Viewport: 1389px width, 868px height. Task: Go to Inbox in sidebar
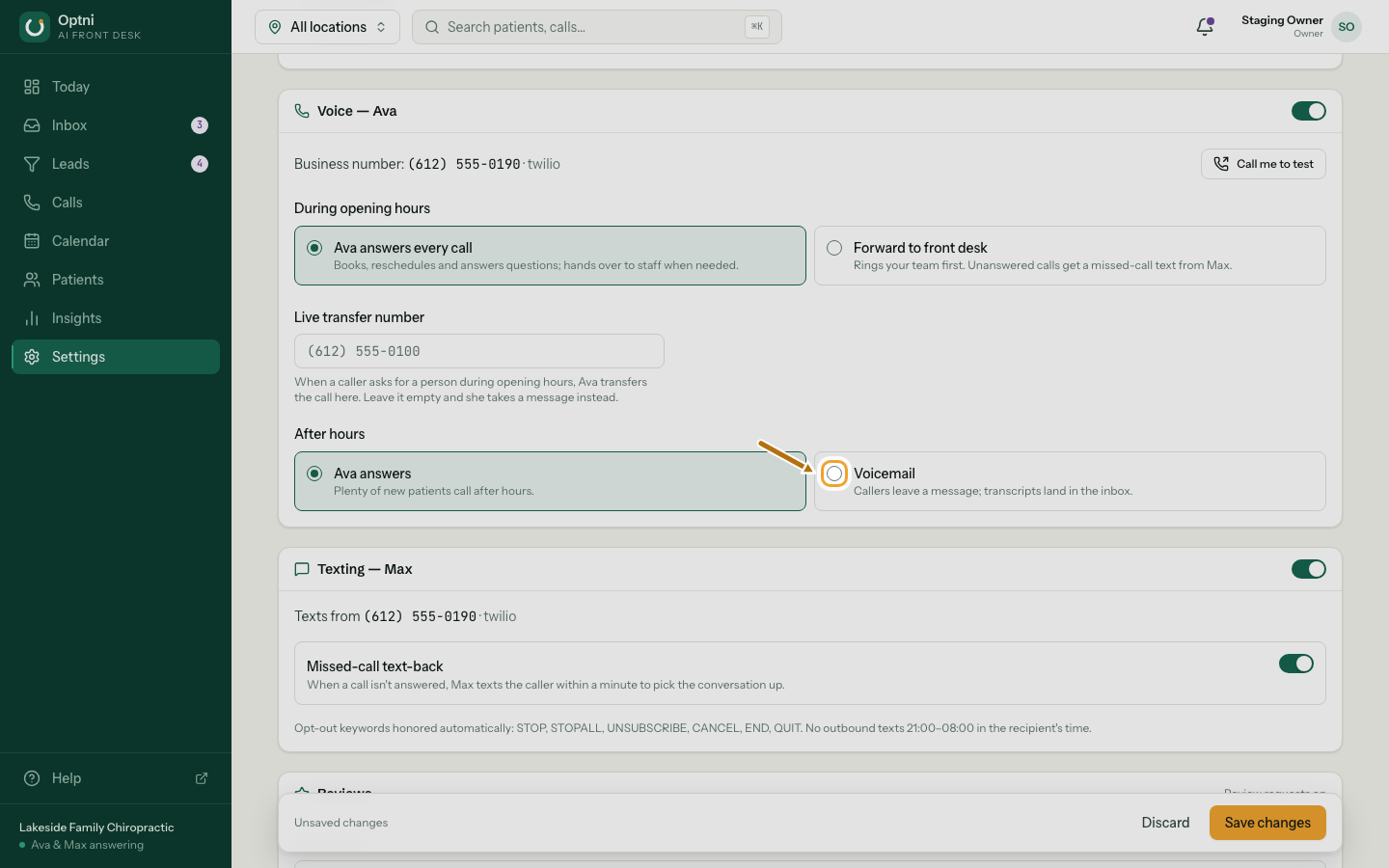116,125
